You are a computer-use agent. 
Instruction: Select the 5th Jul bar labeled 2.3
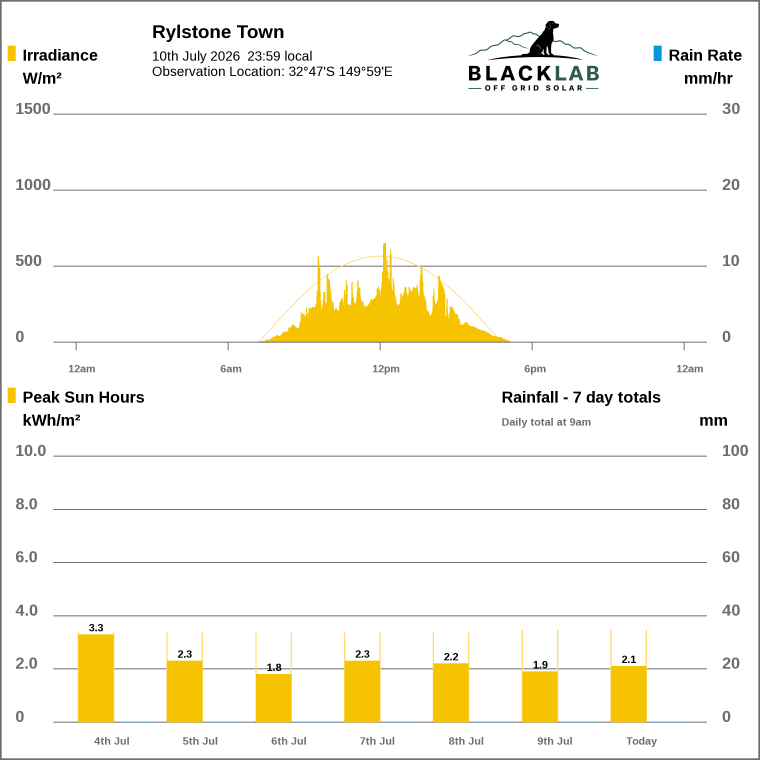(x=185, y=691)
